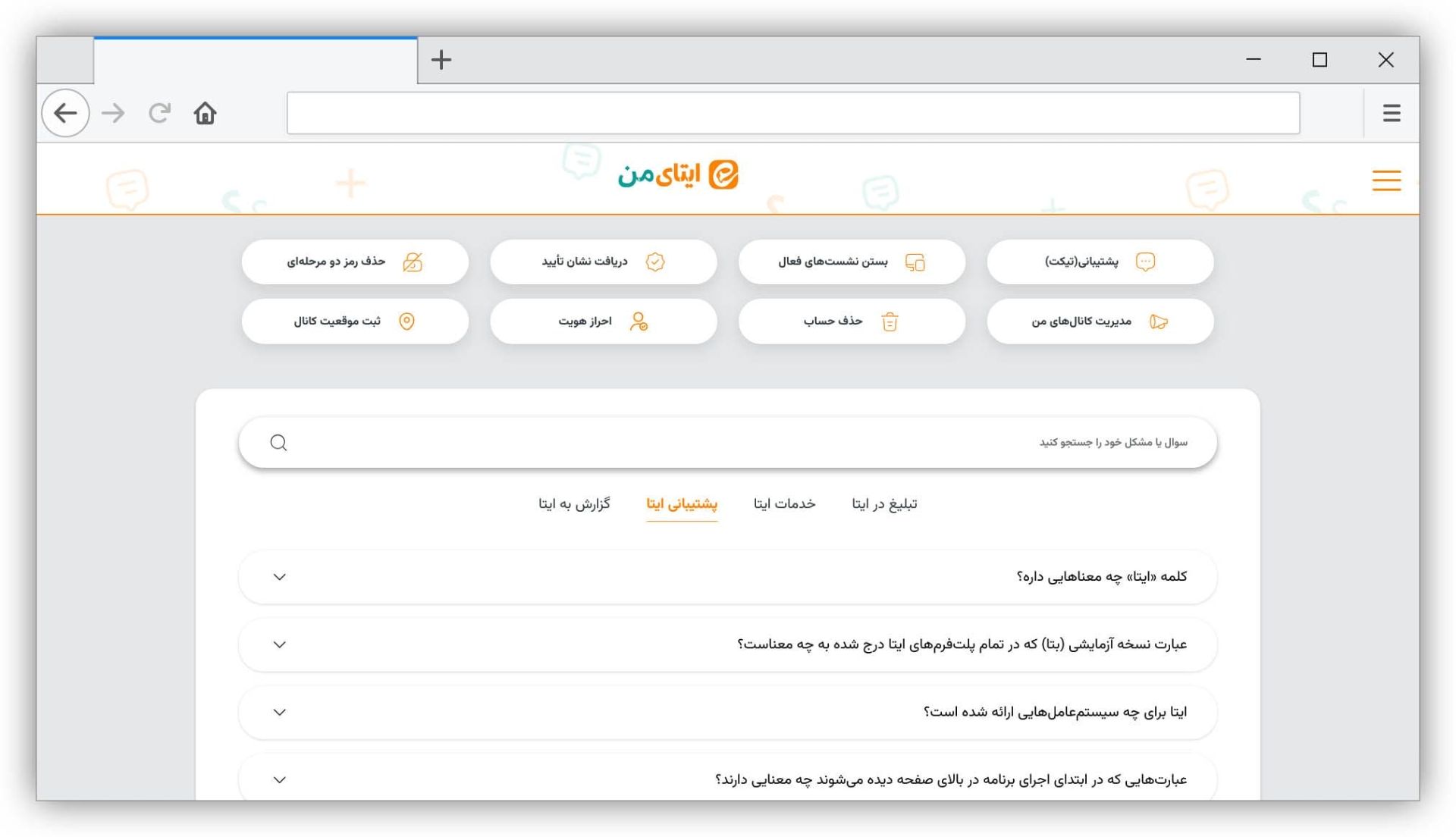Click the حذف حساب trash icon

click(x=890, y=321)
